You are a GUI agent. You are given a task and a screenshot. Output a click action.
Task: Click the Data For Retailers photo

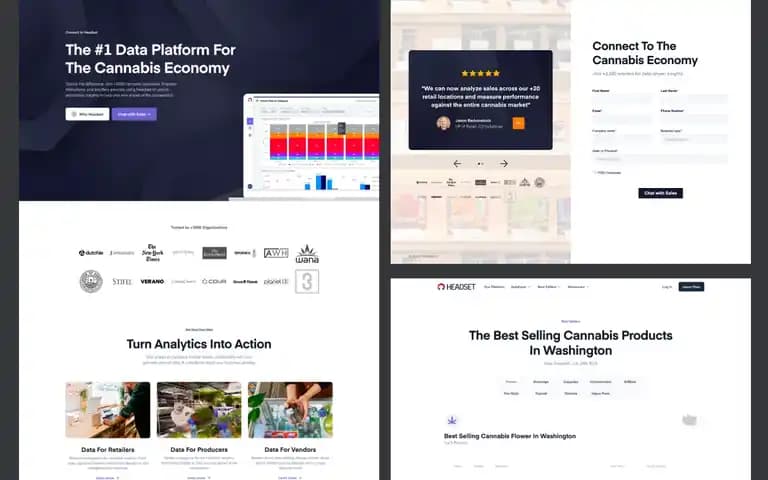(x=108, y=410)
